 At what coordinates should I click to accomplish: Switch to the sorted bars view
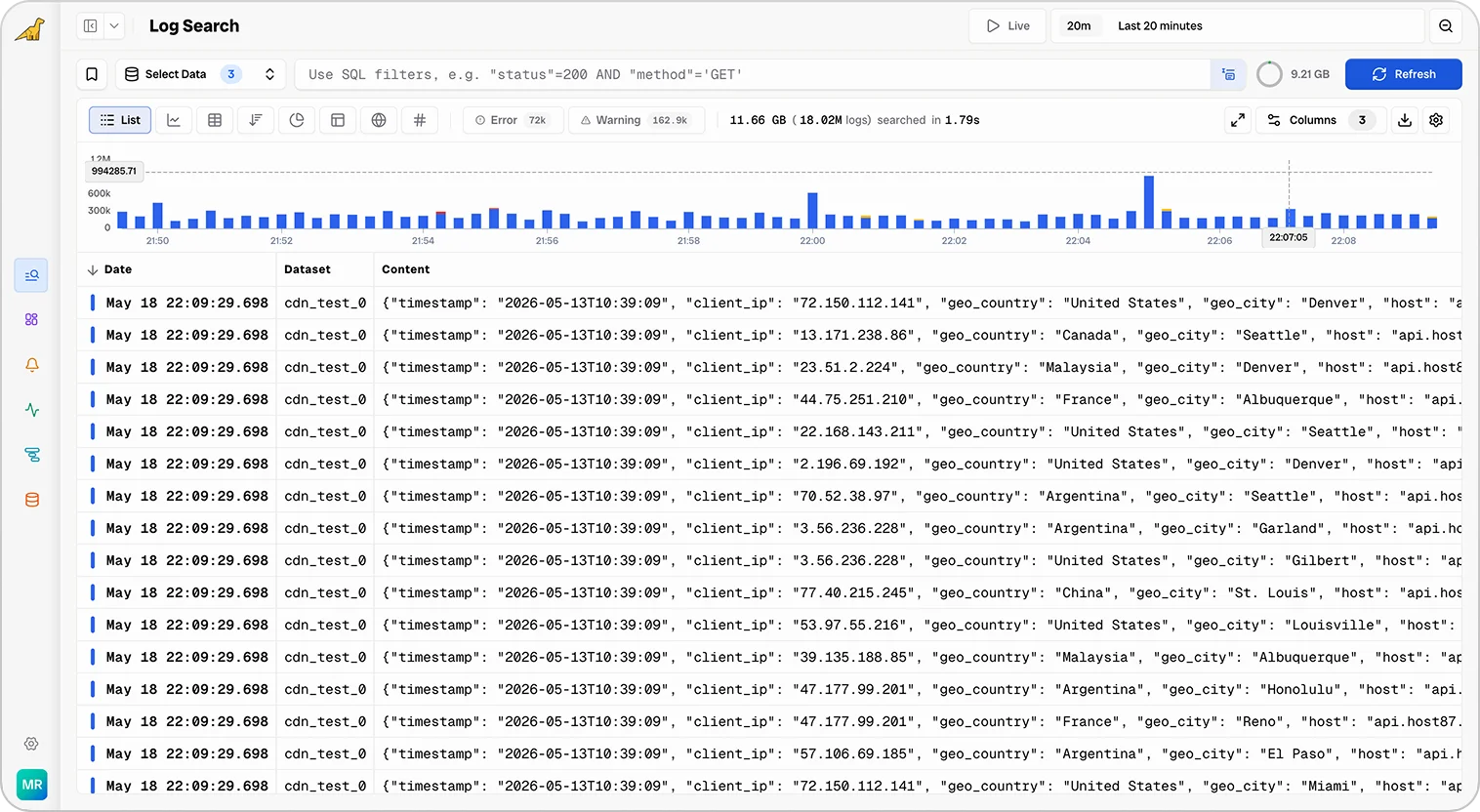click(x=256, y=120)
